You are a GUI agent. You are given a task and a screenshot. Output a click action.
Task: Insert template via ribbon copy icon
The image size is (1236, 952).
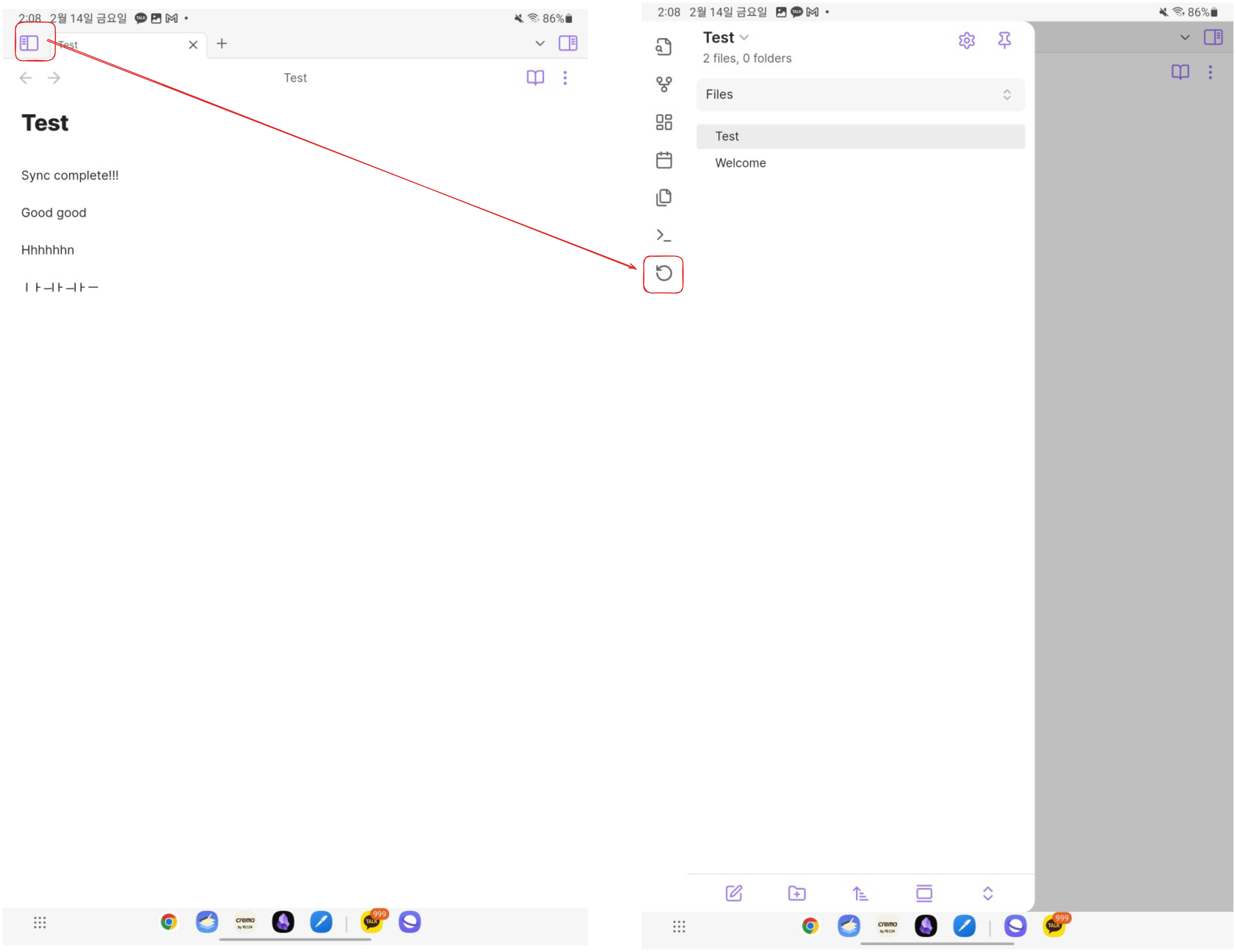(664, 197)
